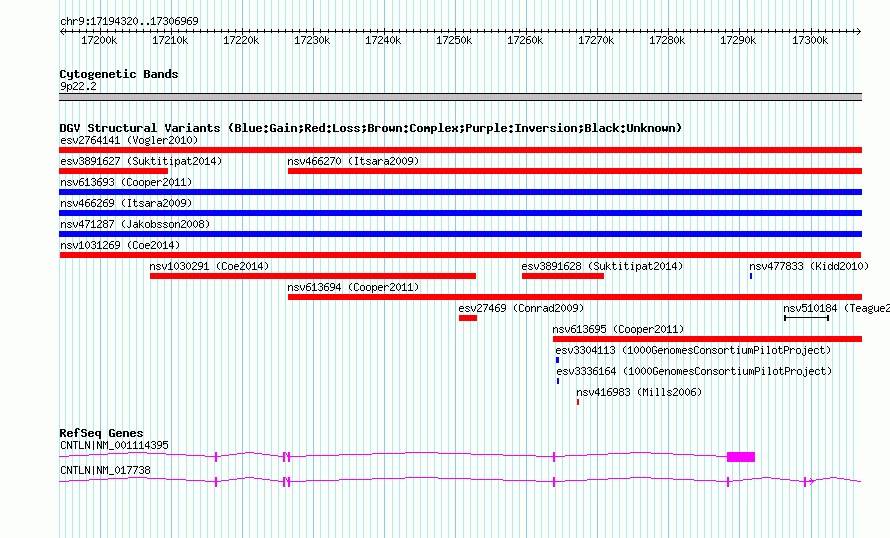
Task: Click the red nsv466270 loss bar
Action: (x=575, y=171)
